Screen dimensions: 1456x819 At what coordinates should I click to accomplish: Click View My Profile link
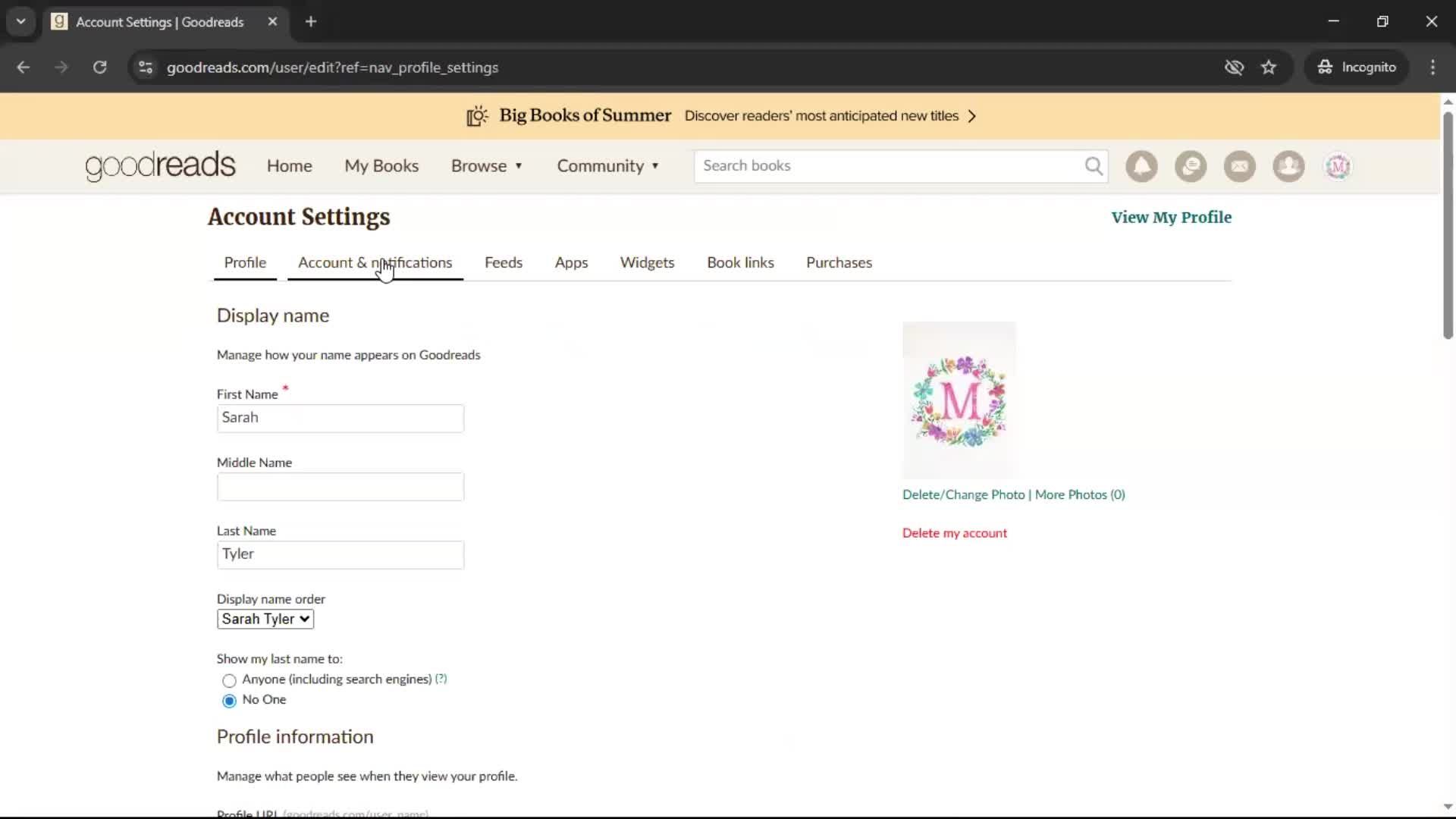coord(1172,218)
